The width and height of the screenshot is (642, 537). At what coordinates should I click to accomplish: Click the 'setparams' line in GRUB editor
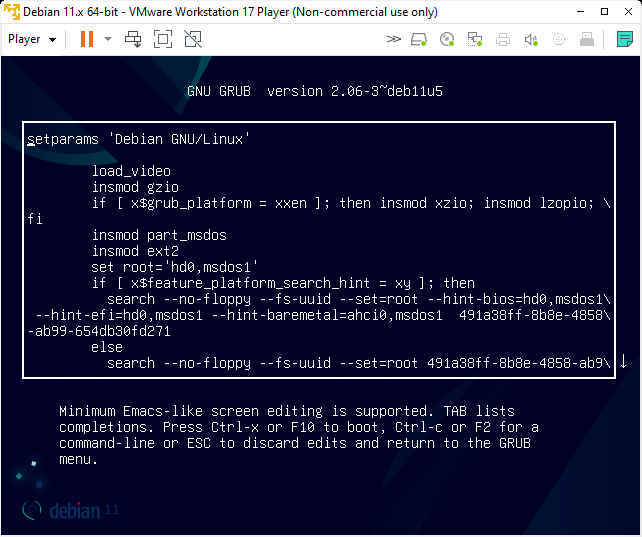pyautogui.click(x=138, y=139)
